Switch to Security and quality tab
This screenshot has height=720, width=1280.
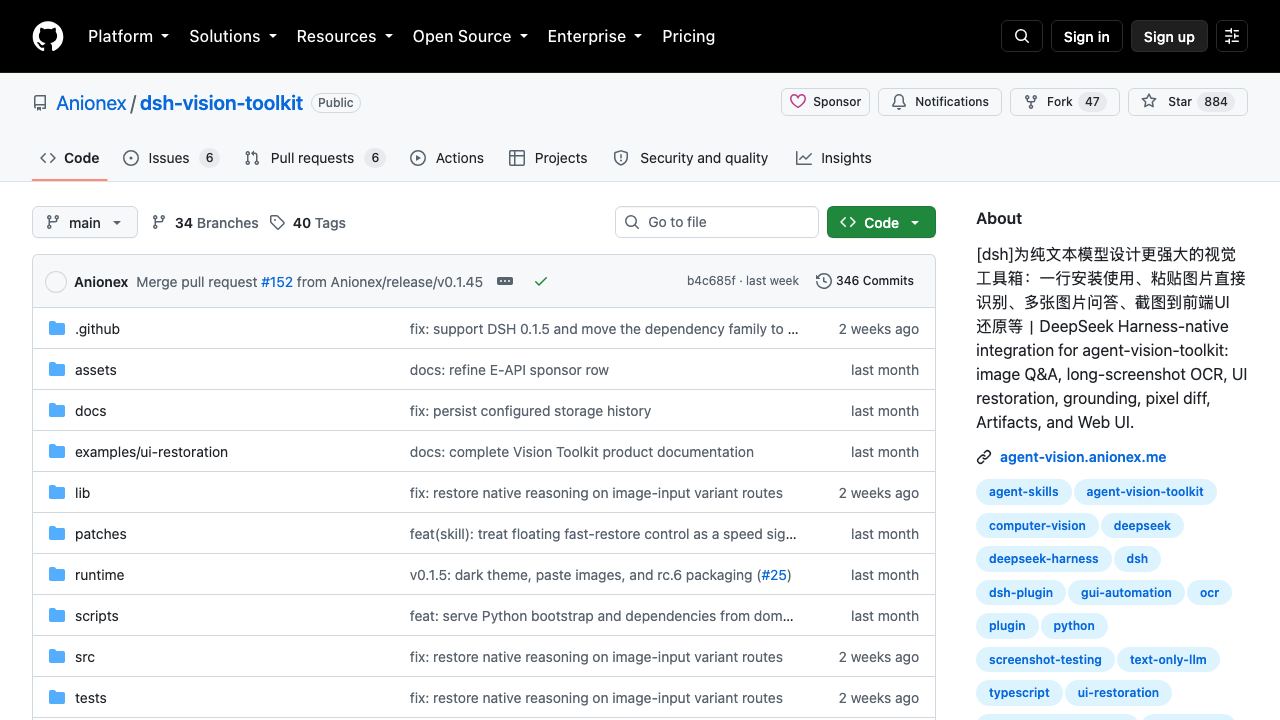690,158
